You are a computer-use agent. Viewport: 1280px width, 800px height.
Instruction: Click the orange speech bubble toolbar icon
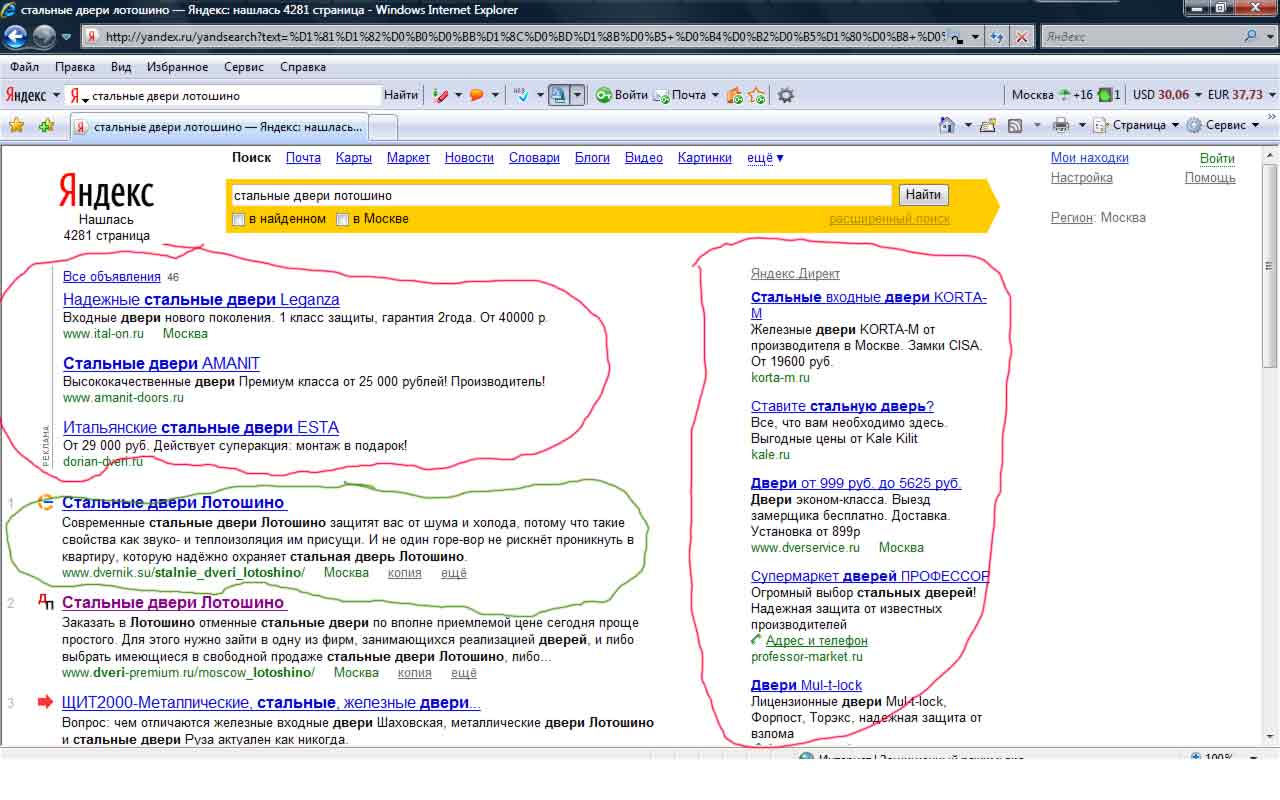point(477,95)
